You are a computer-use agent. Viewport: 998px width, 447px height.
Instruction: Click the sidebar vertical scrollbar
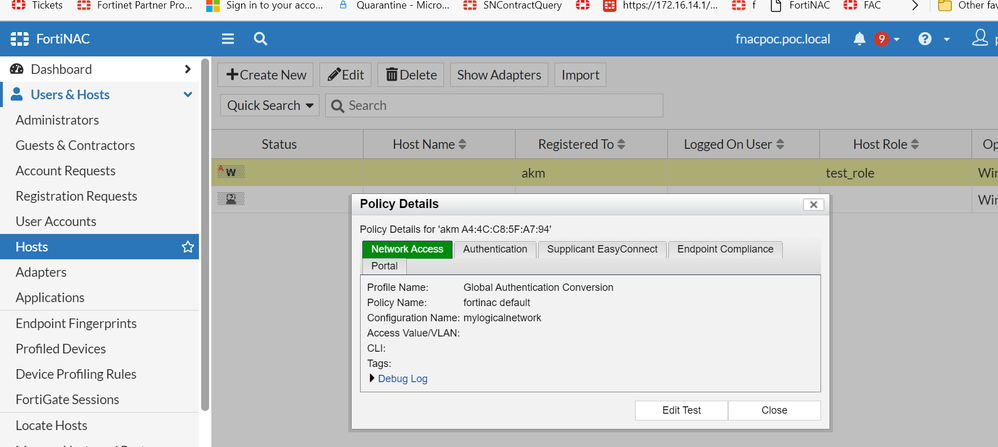205,236
